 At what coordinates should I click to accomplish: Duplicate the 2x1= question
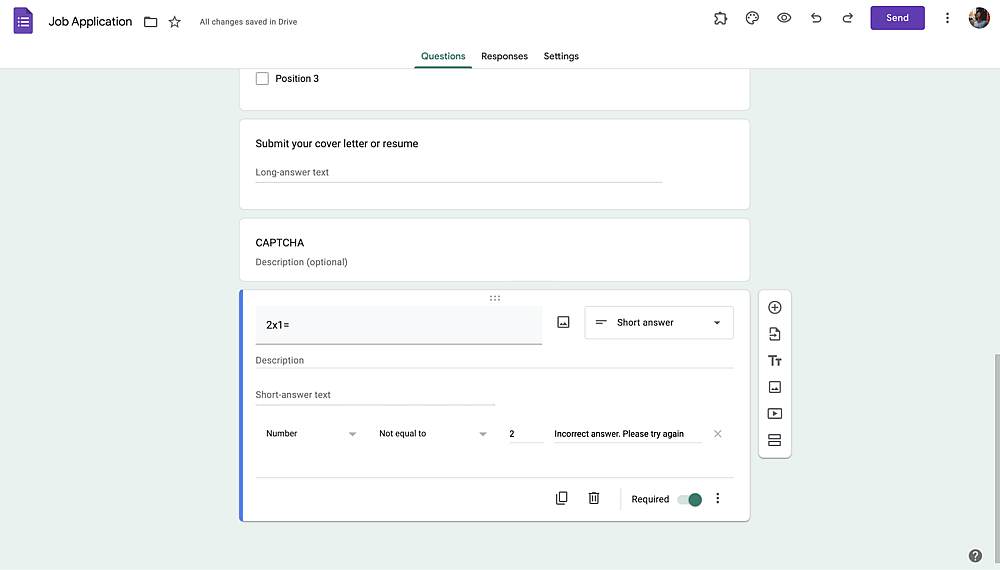(x=562, y=498)
